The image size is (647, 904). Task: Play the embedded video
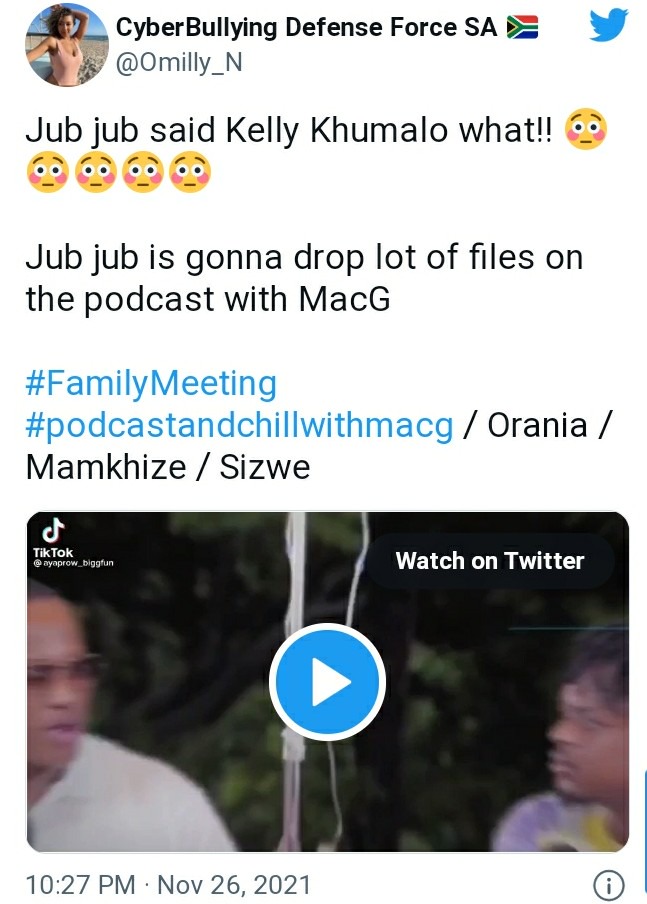click(x=328, y=682)
